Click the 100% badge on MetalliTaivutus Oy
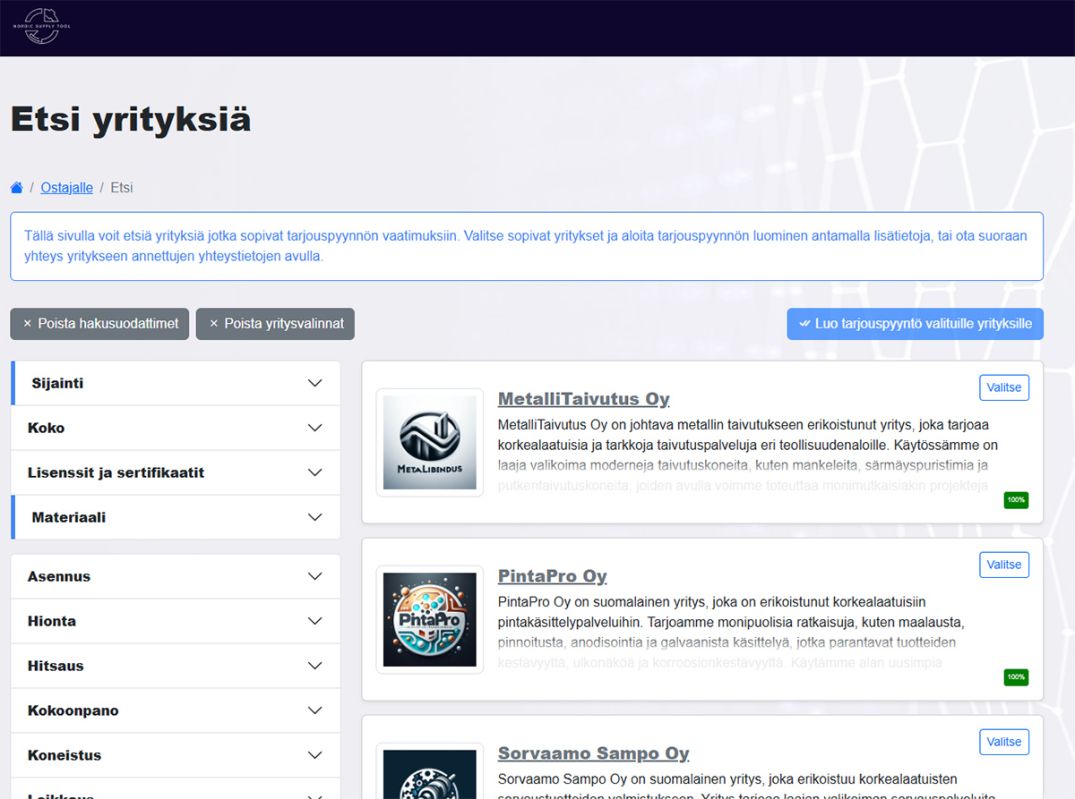This screenshot has width=1075, height=799. coord(1016,500)
